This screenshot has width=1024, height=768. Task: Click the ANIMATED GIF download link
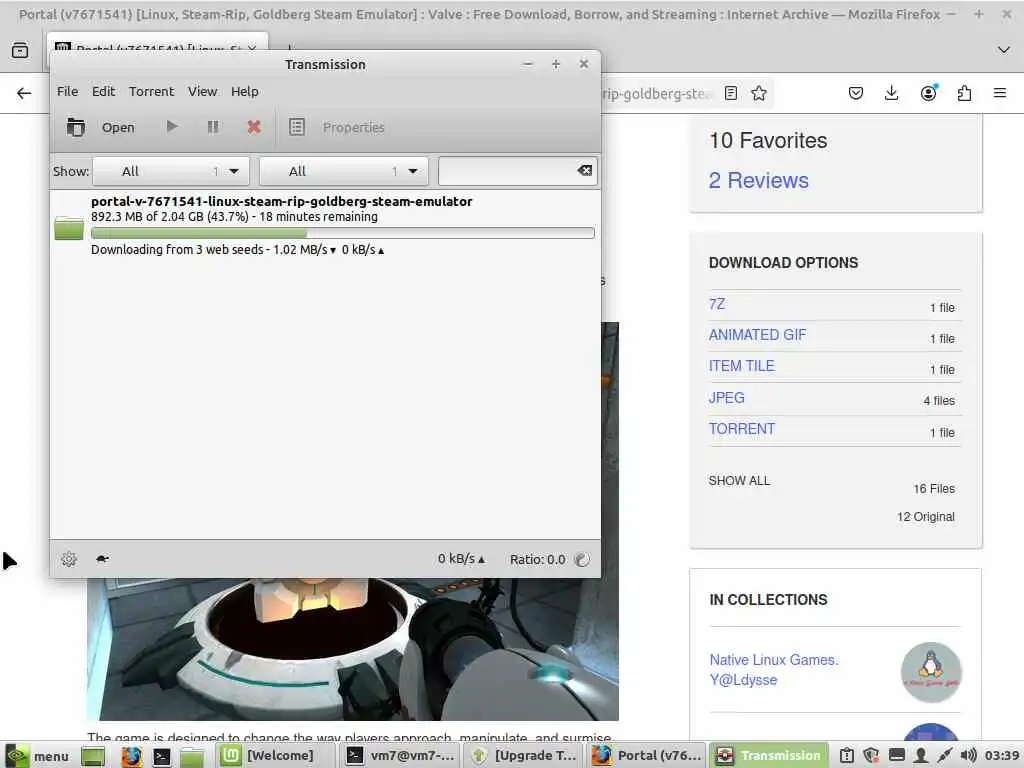(758, 335)
